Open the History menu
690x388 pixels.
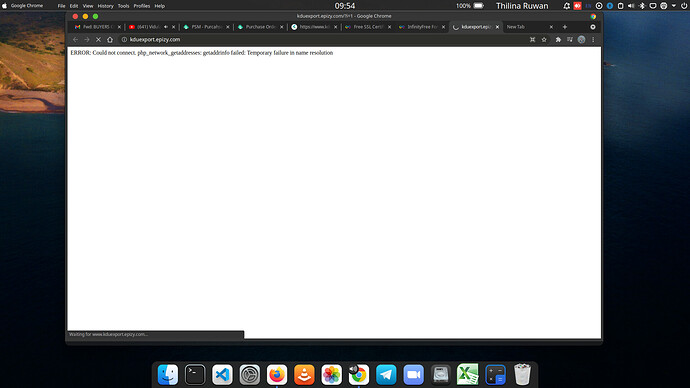(105, 6)
